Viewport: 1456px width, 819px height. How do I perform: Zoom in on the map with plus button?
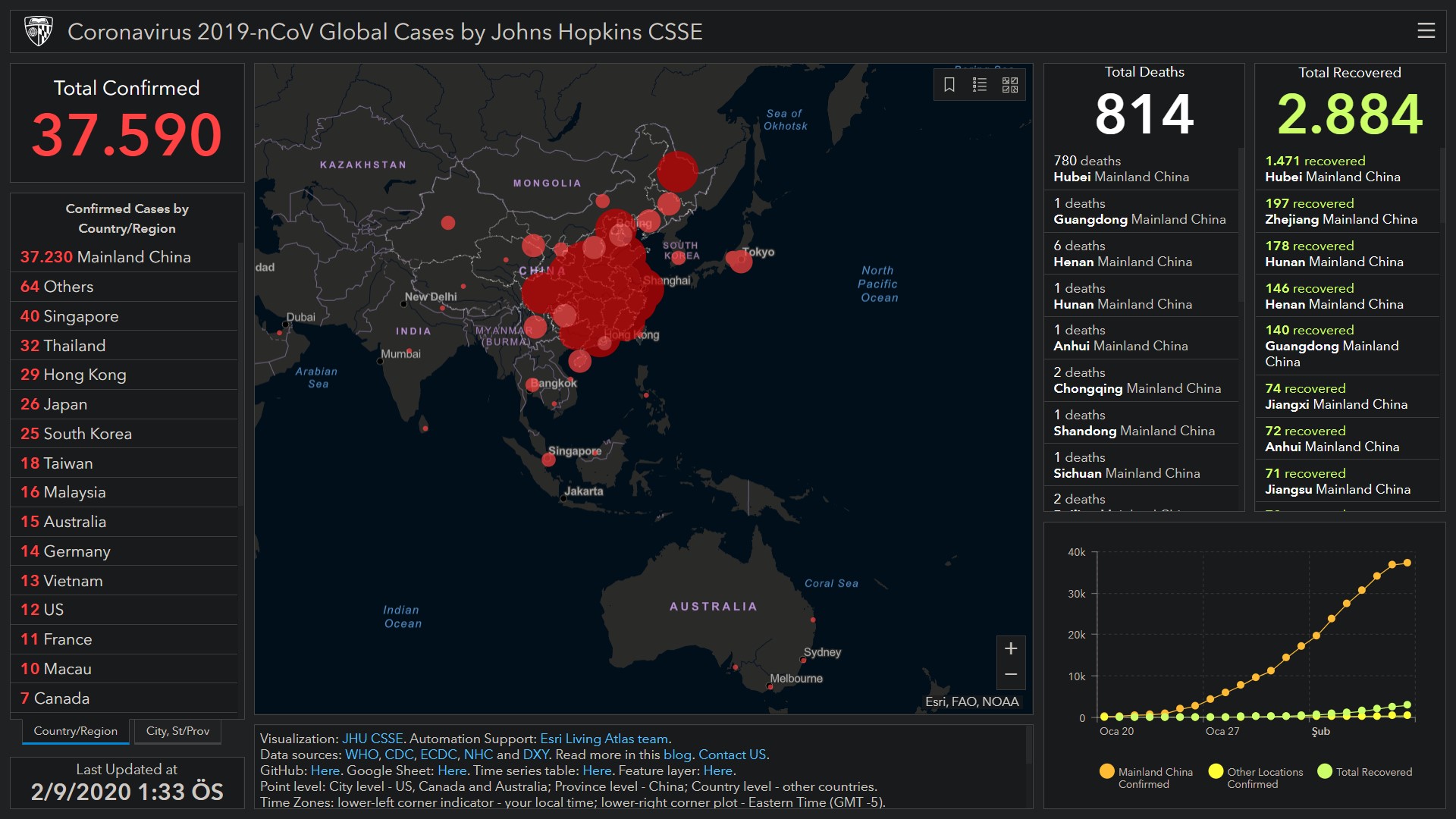(x=1011, y=648)
